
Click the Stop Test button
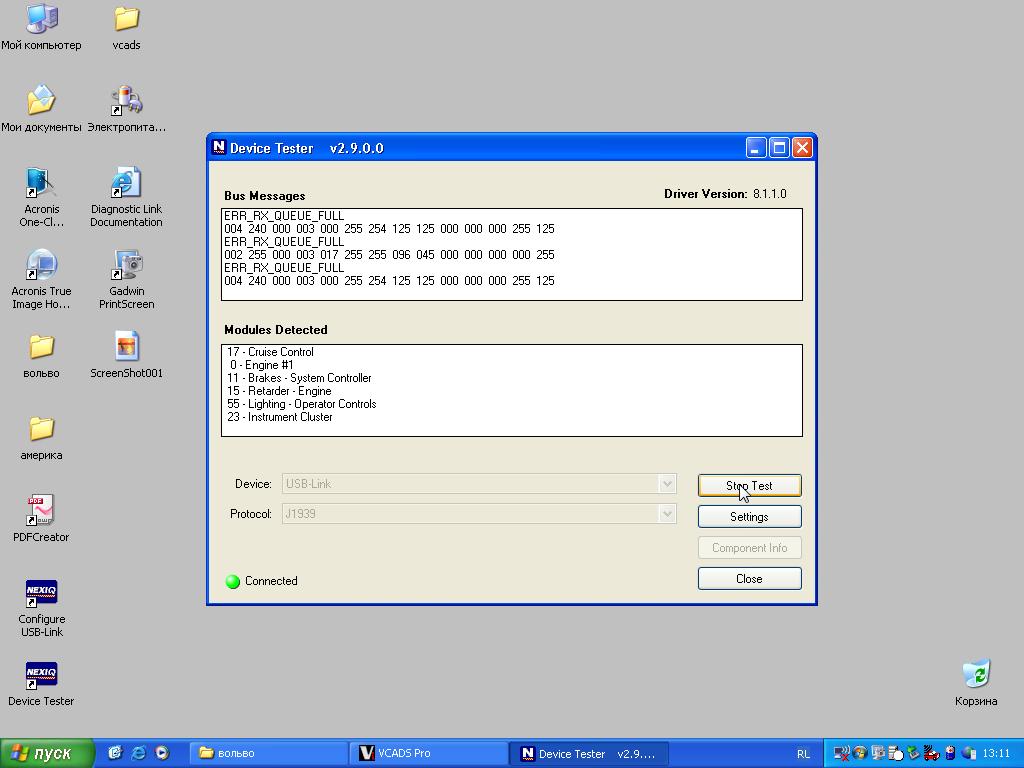coord(749,486)
